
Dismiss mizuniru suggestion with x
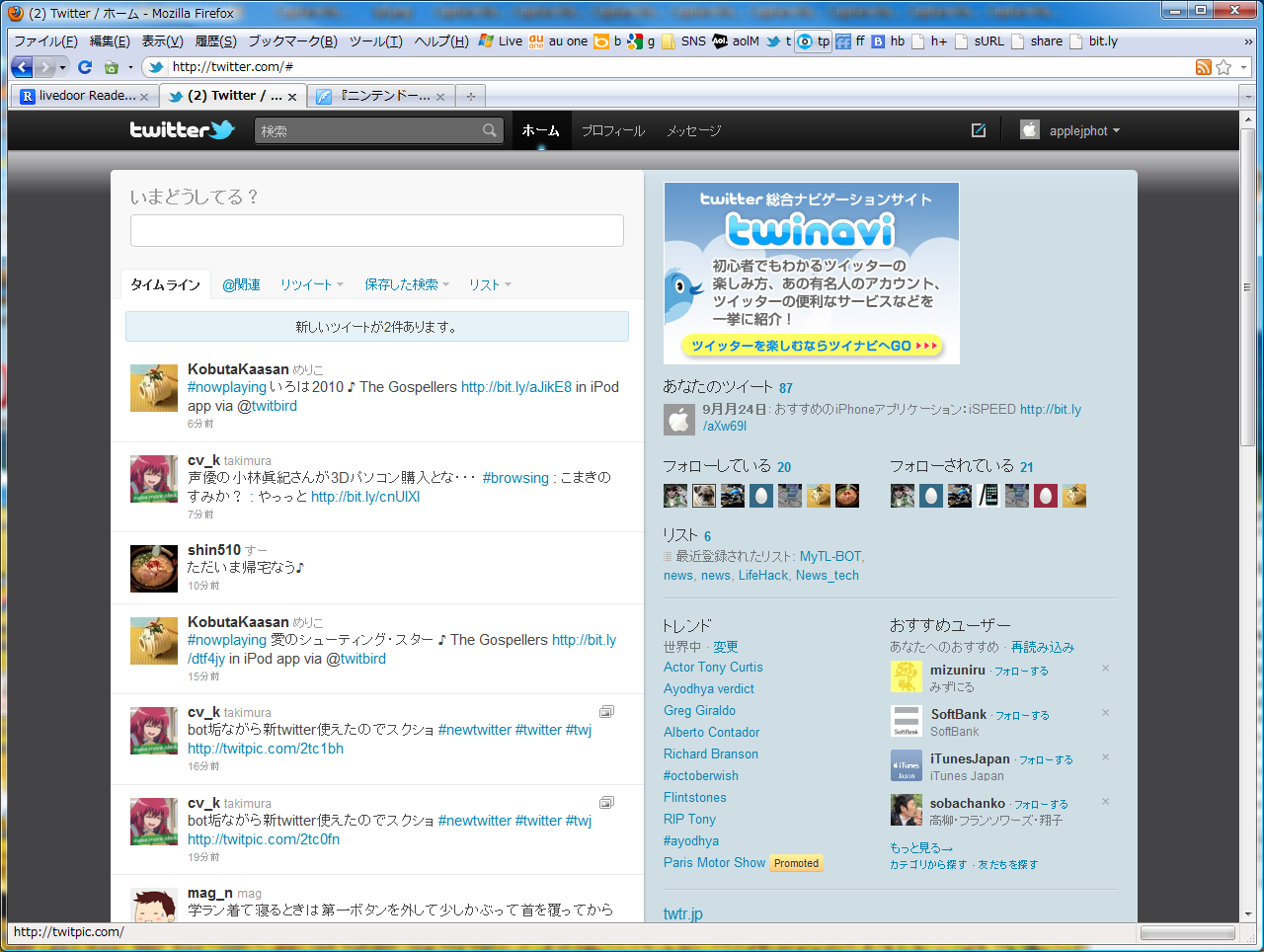(x=1106, y=669)
